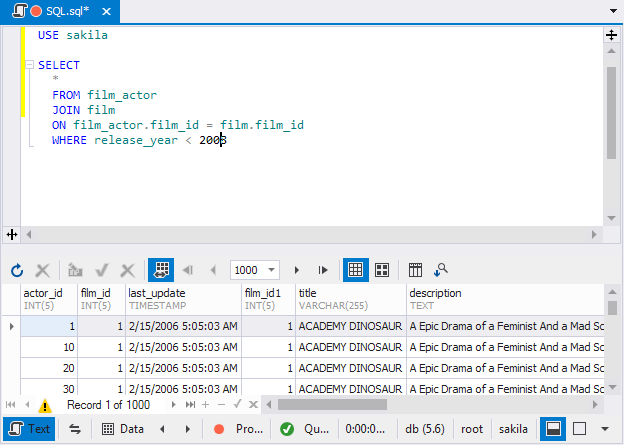The width and height of the screenshot is (624, 445).
Task: Go to next page of records
Action: 296,270
